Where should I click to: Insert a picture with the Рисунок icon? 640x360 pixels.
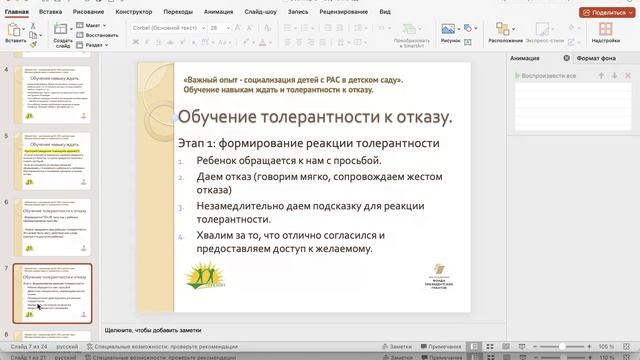tap(448, 29)
